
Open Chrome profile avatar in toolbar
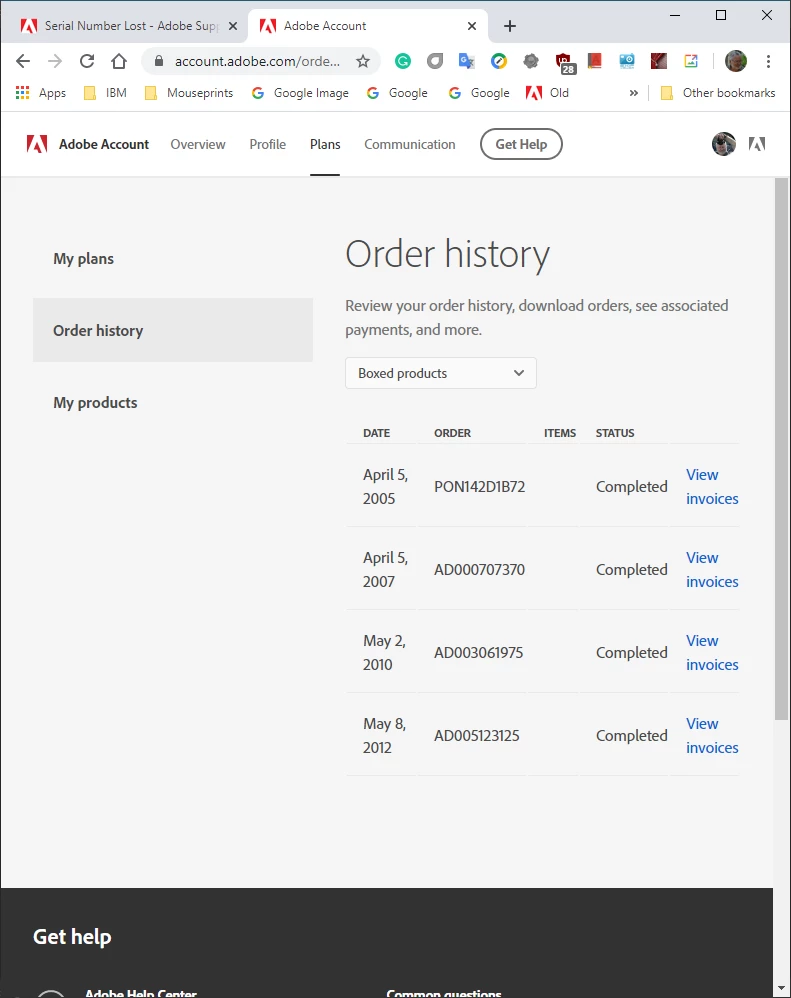(x=736, y=61)
